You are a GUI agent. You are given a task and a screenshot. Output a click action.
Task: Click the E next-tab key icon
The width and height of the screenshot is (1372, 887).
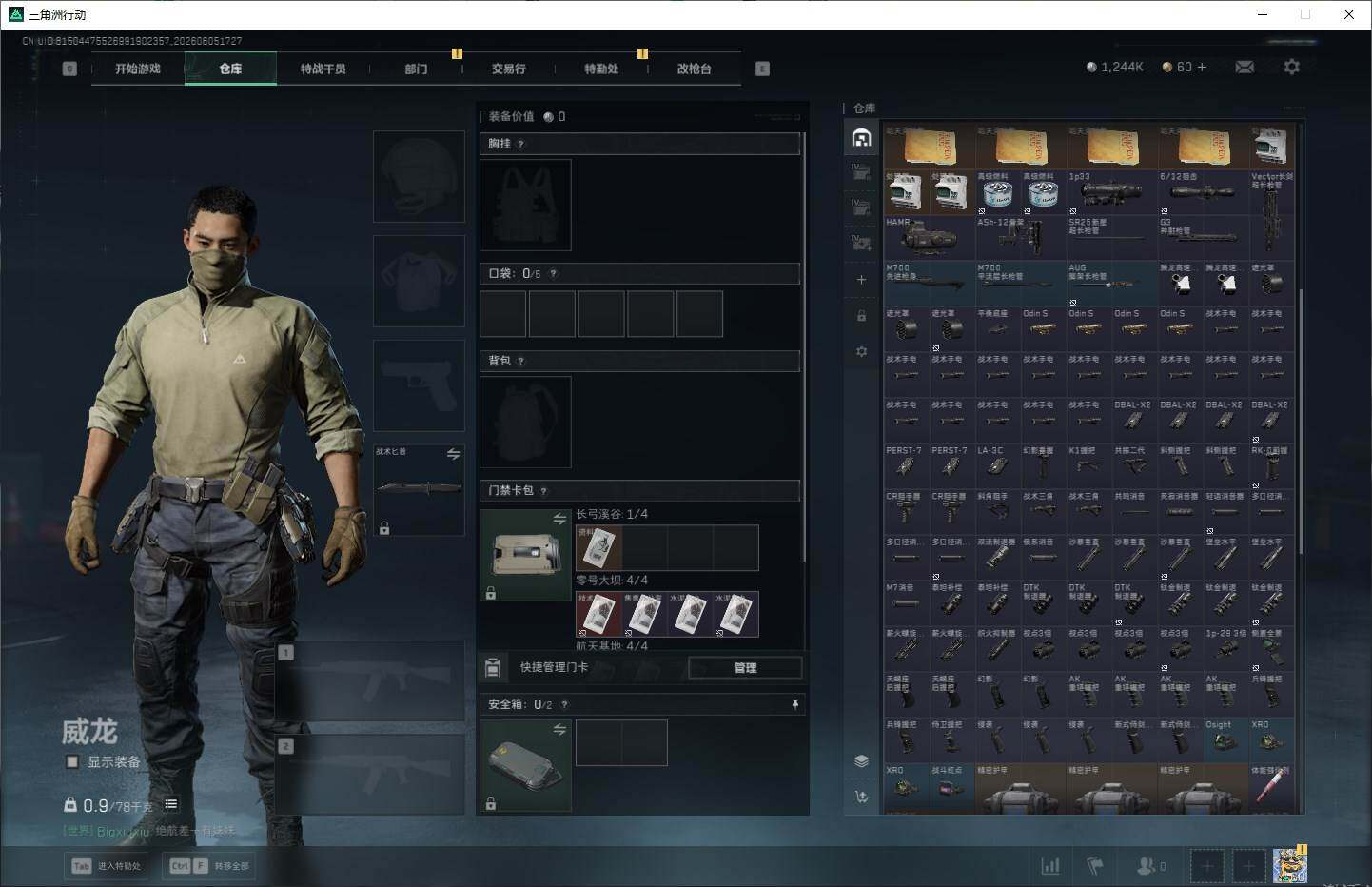762,69
